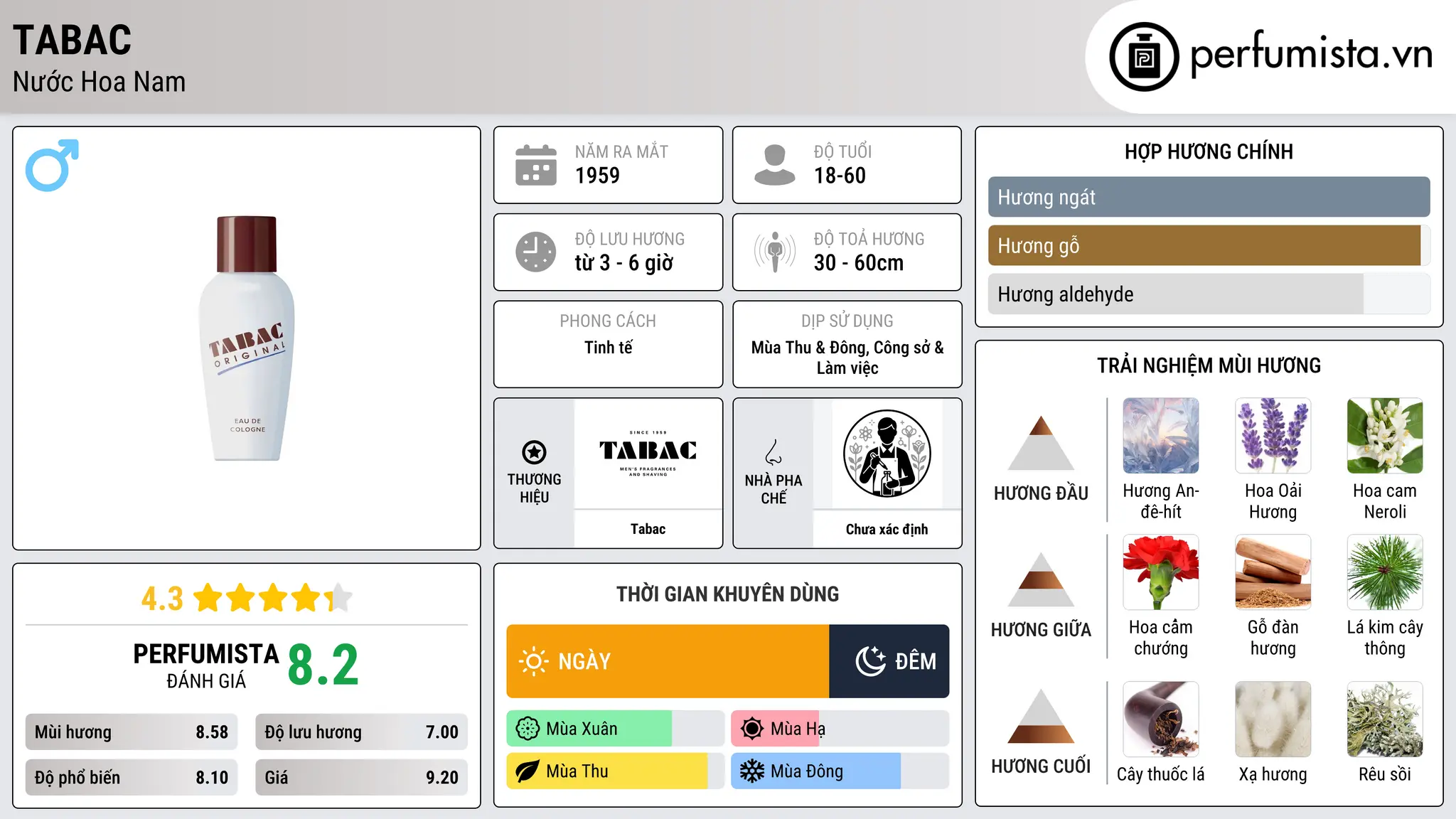This screenshot has width=1456, height=819.
Task: Click the Nước Hoa Nam subtitle
Action: point(99,82)
